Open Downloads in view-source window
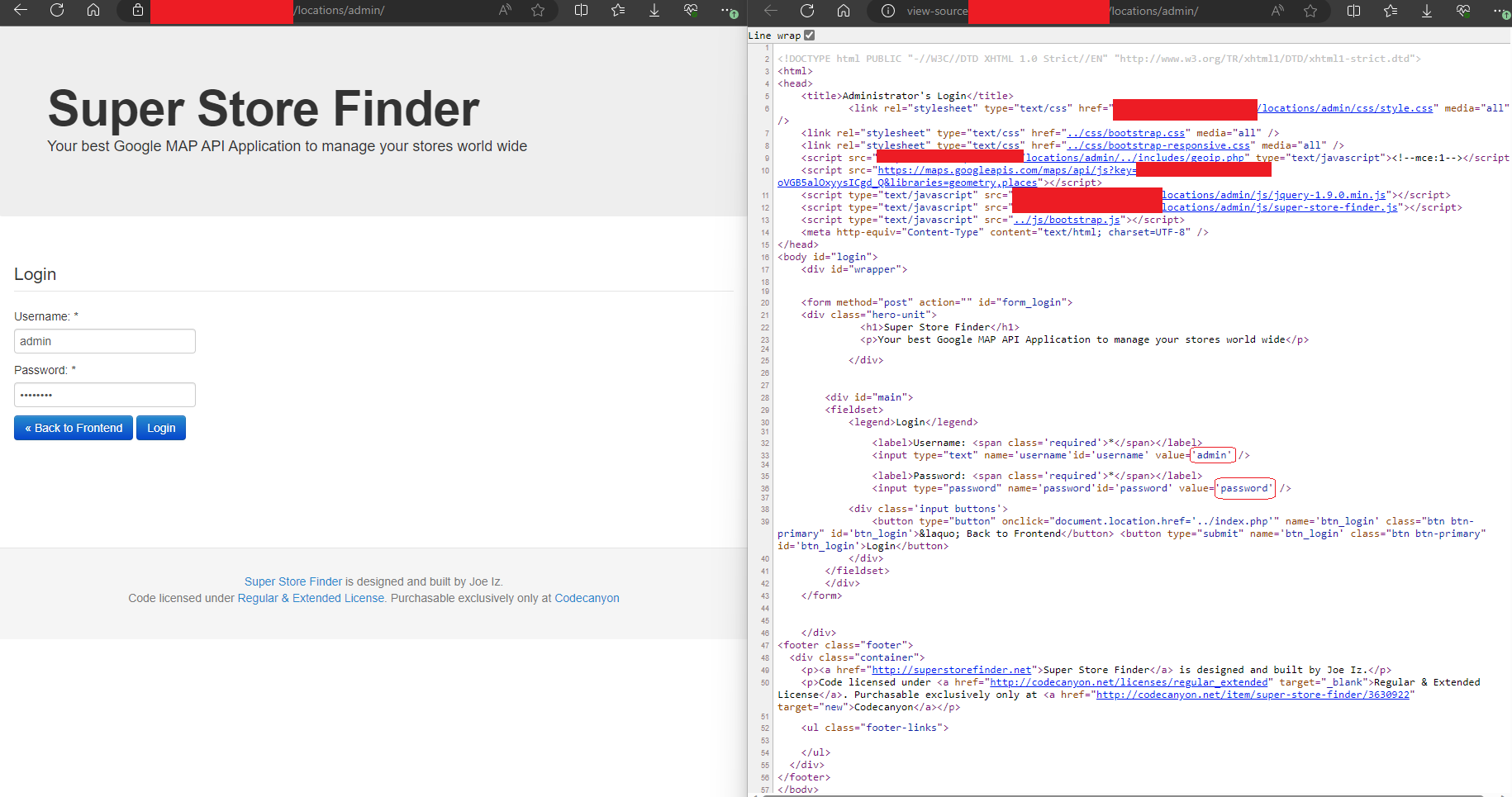Screen dimensions: 1512x797 pyautogui.click(x=1426, y=10)
